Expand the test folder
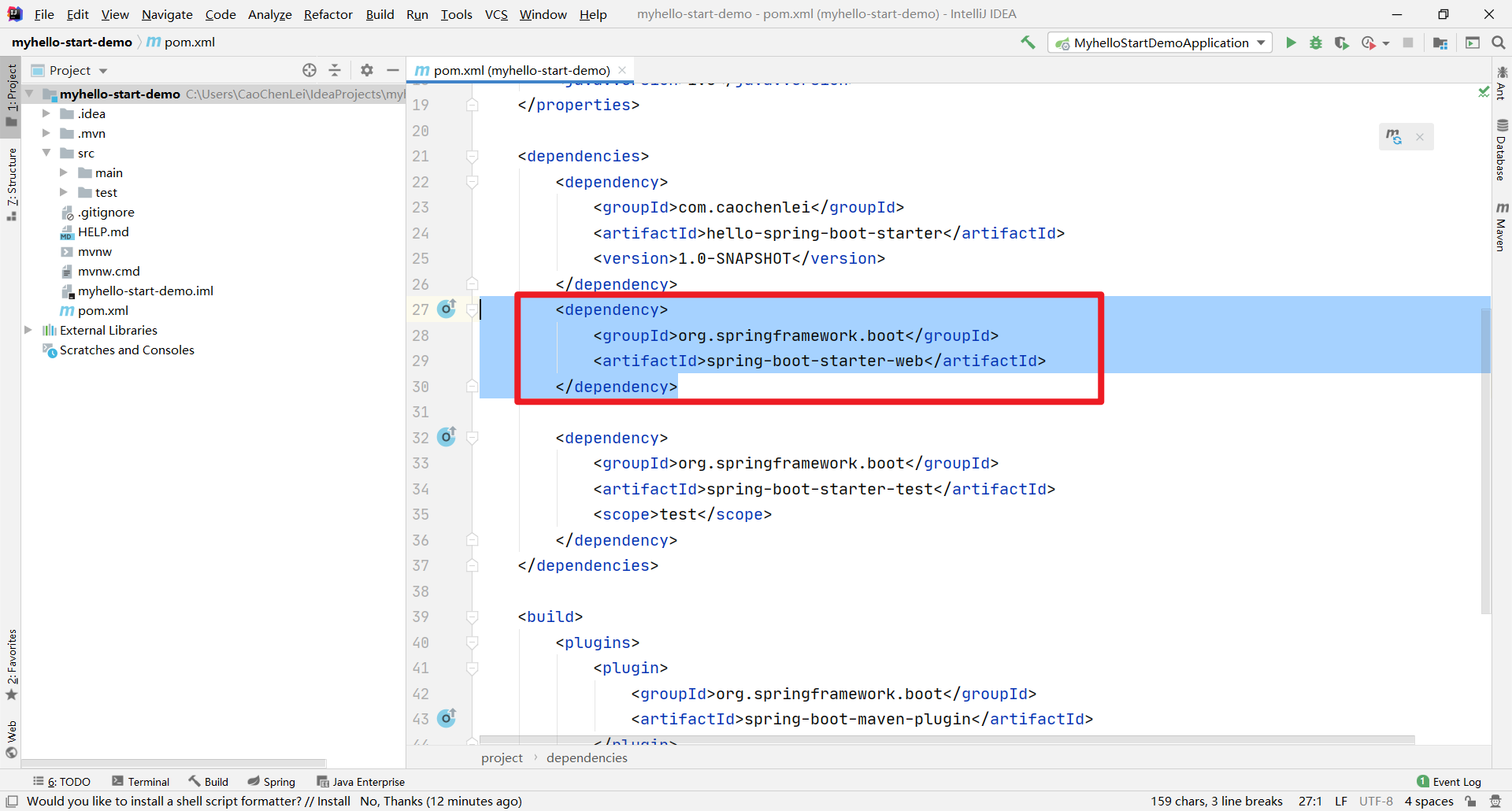This screenshot has width=1512, height=811. coord(64,192)
